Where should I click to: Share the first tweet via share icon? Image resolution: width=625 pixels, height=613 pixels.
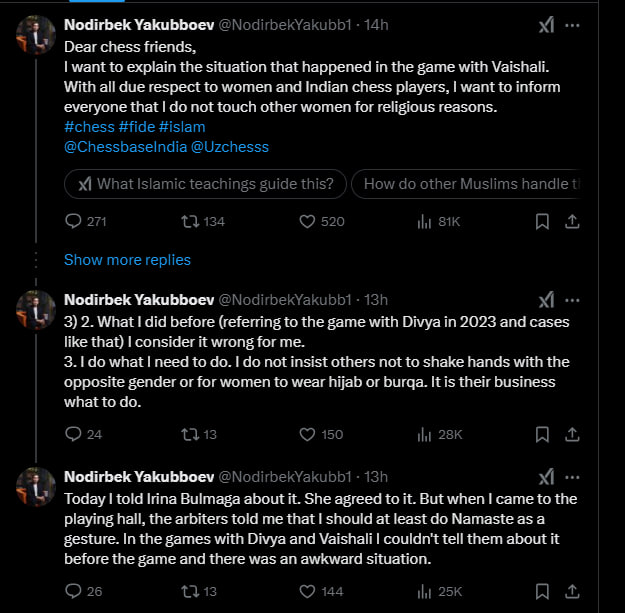(x=573, y=222)
